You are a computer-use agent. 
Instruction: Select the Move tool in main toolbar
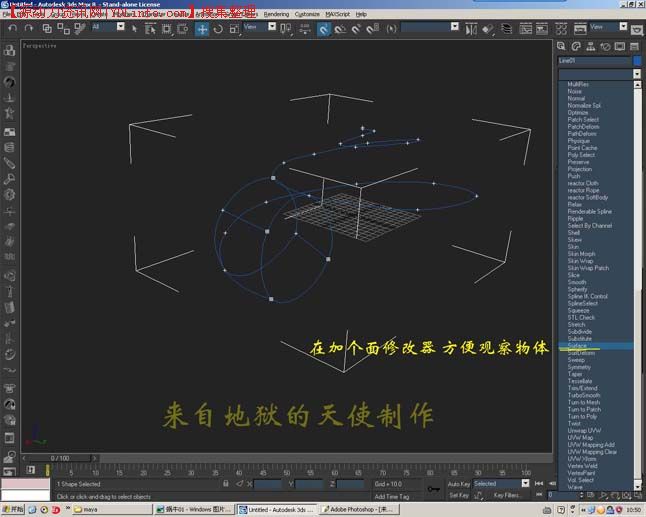tap(202, 29)
